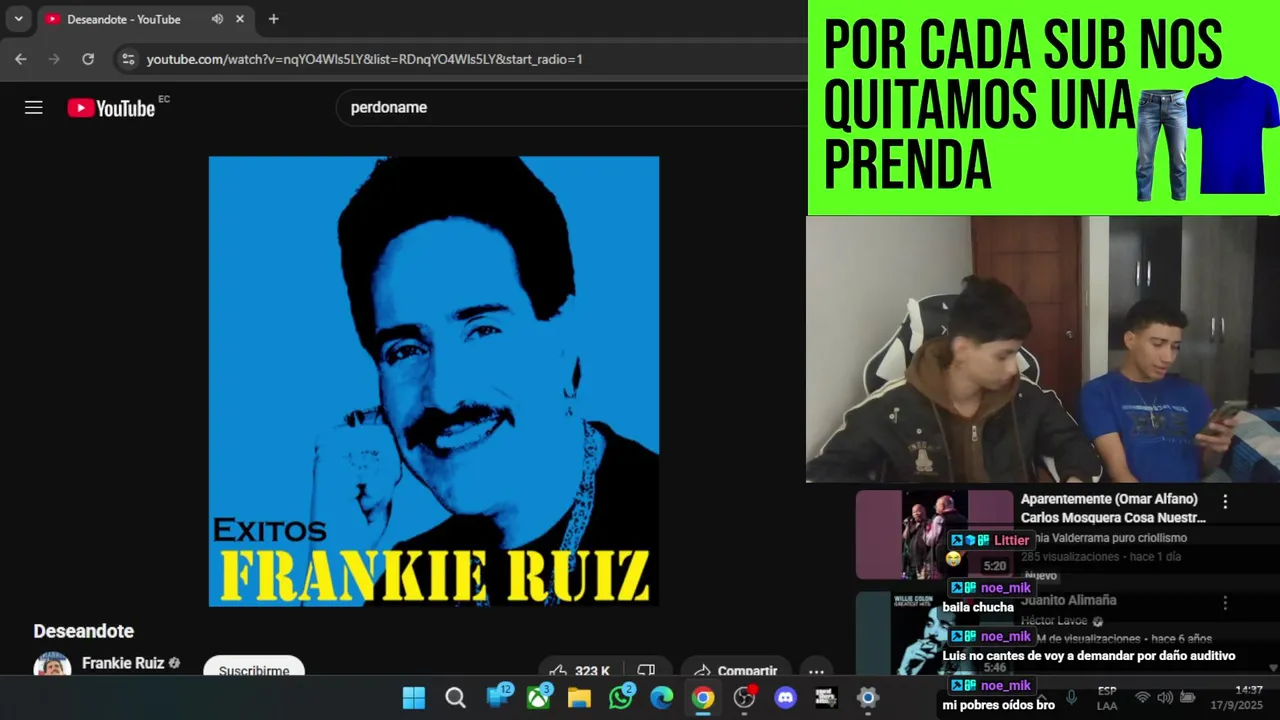The image size is (1280, 720).
Task: Close the Deseandote YouTube tab
Action: pos(240,19)
